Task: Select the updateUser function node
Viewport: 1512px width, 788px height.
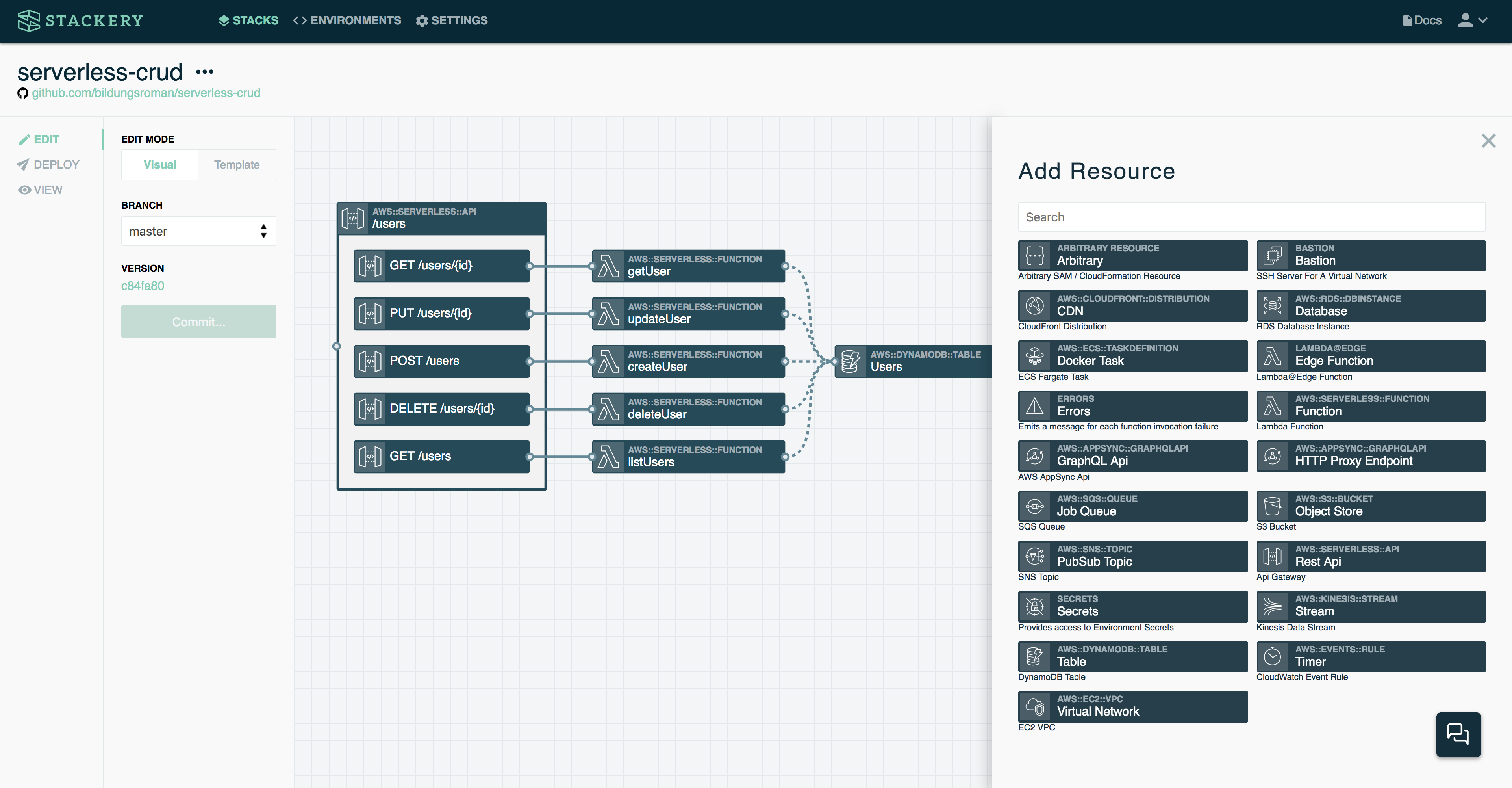Action: coord(688,313)
